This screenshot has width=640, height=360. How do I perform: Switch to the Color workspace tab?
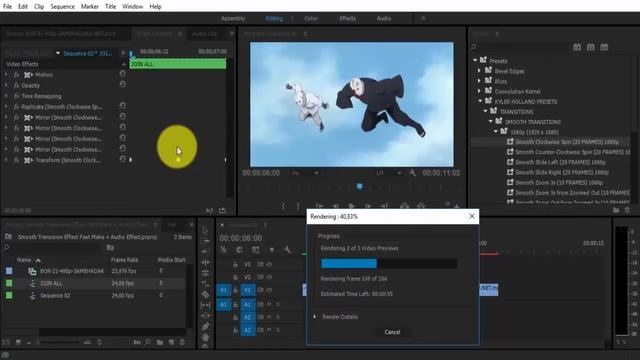[x=311, y=18]
